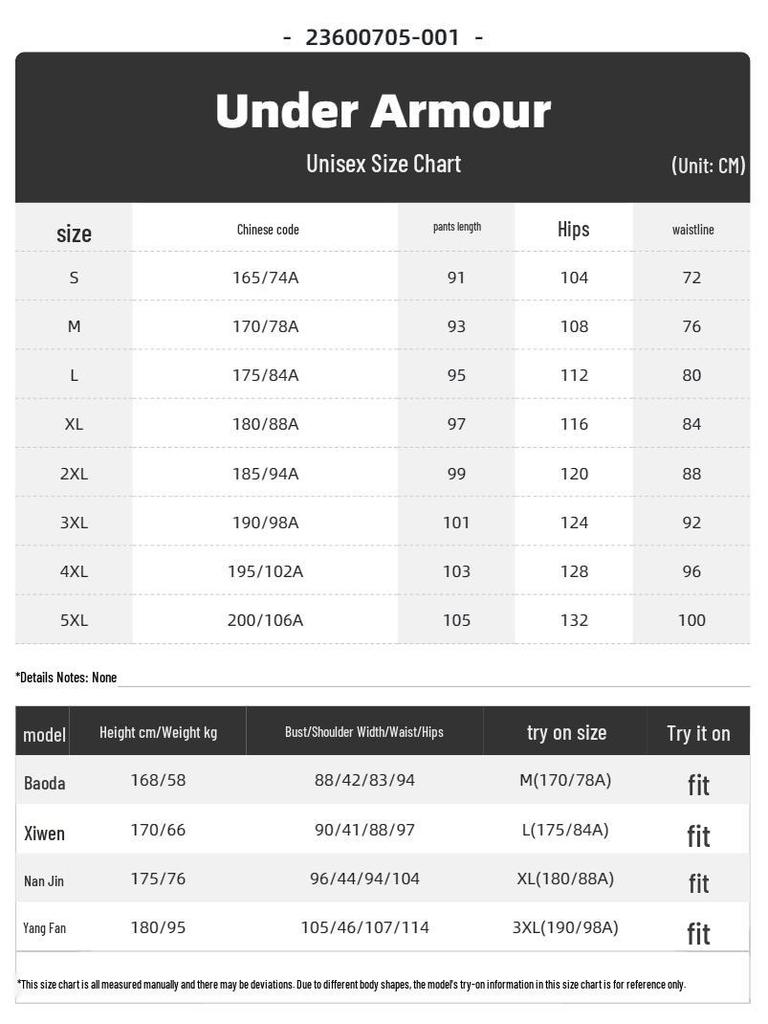Viewport: 768px width, 1024px height.
Task: Click the Under Armour title heading
Action: (383, 110)
